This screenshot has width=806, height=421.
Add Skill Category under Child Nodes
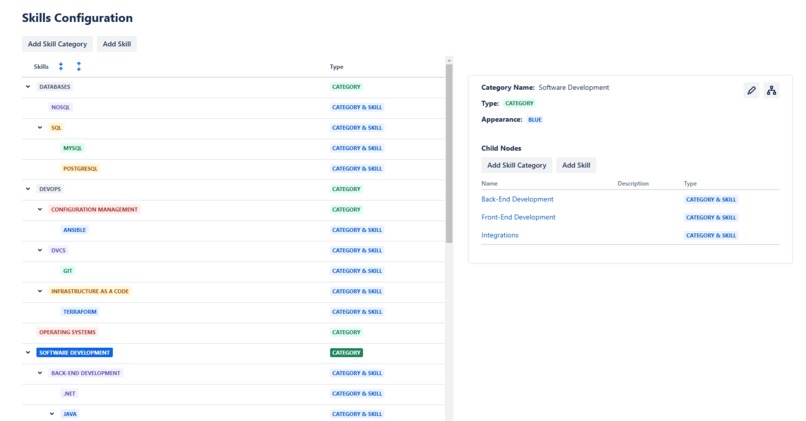pyautogui.click(x=517, y=165)
